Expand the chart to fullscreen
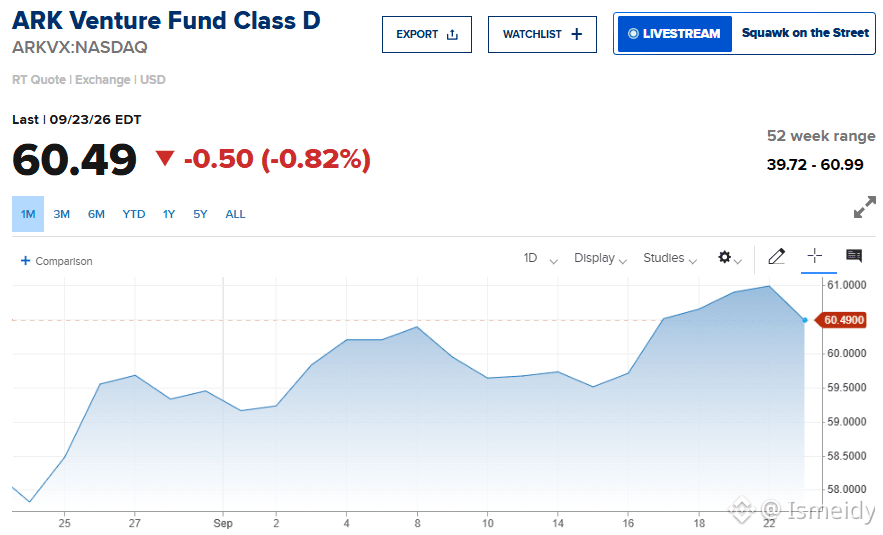The height and width of the screenshot is (535, 883). [x=864, y=207]
